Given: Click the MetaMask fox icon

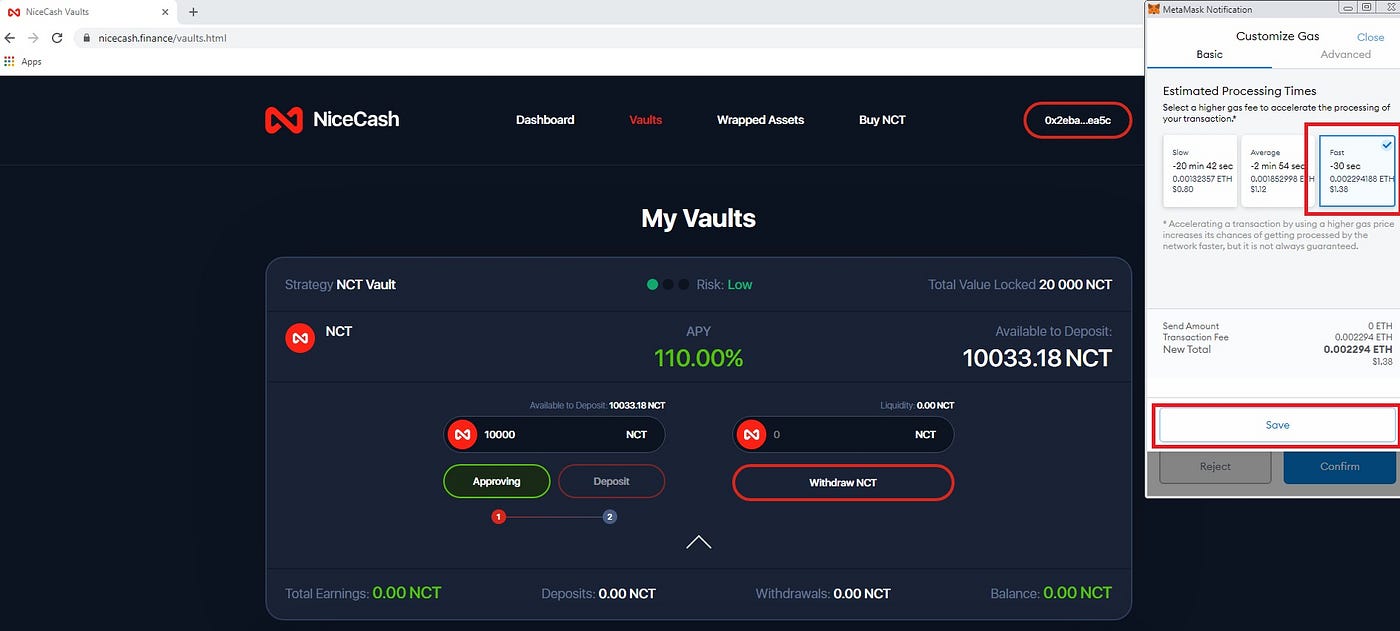Looking at the screenshot, I should [x=1154, y=10].
